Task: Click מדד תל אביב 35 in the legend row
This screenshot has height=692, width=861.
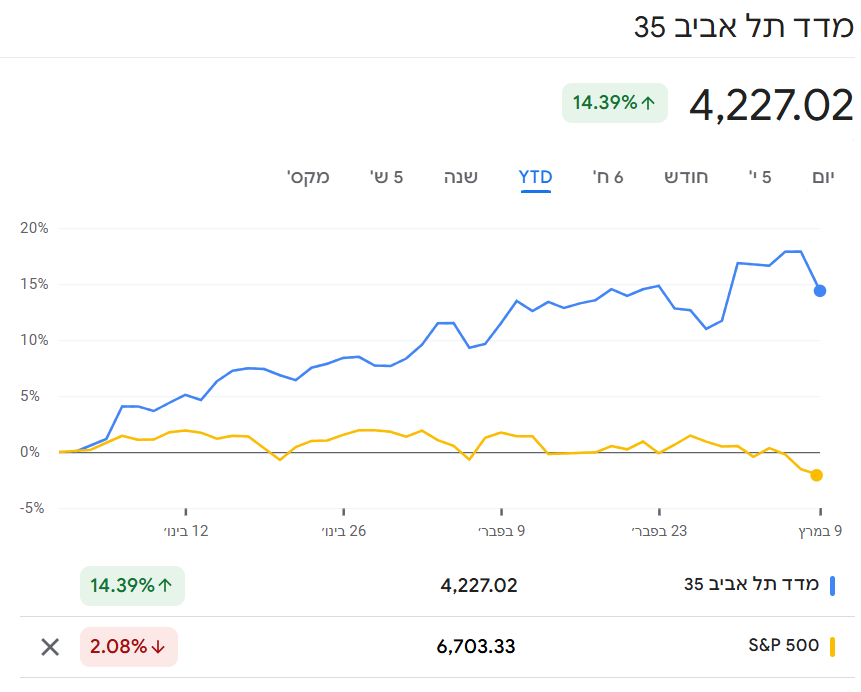Action: (x=751, y=585)
